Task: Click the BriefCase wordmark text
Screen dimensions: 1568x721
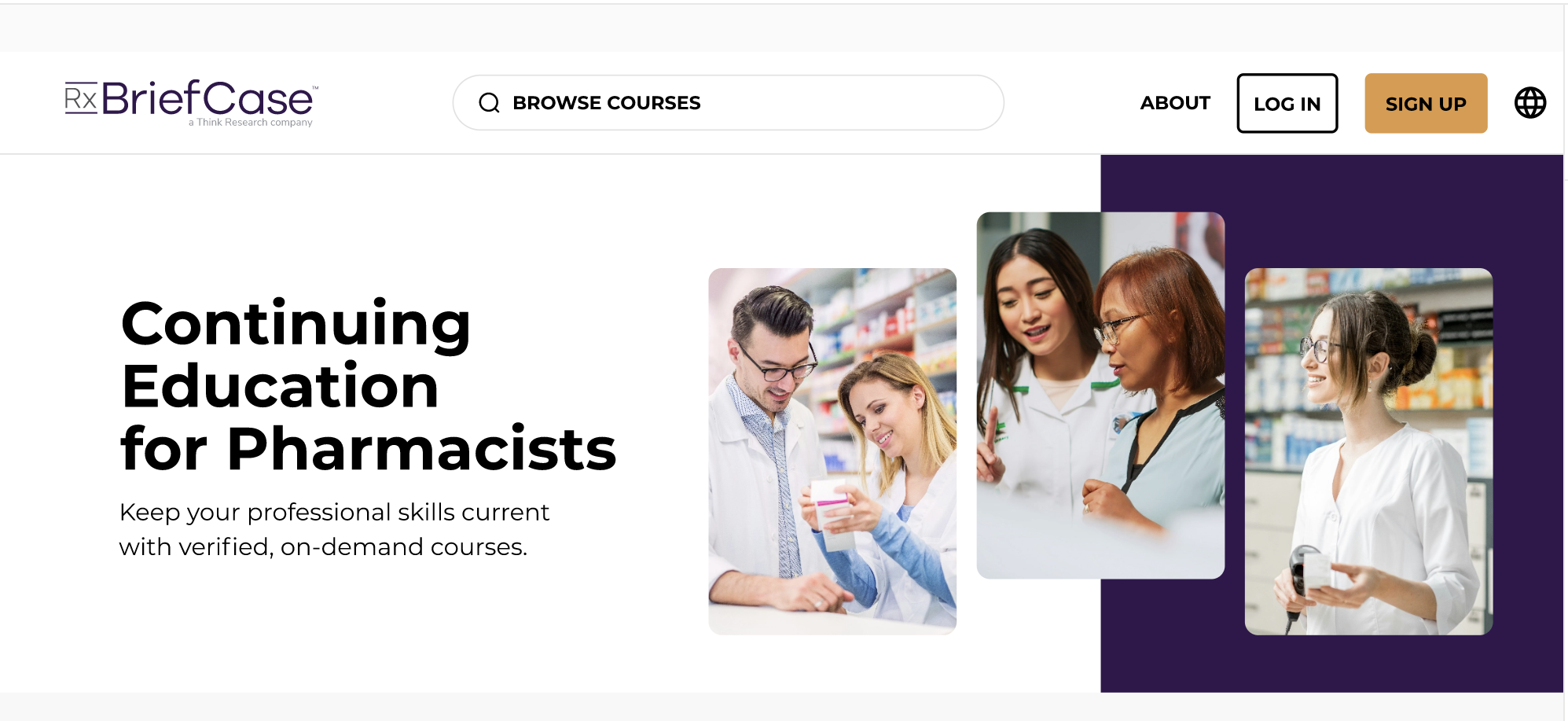Action: click(207, 98)
